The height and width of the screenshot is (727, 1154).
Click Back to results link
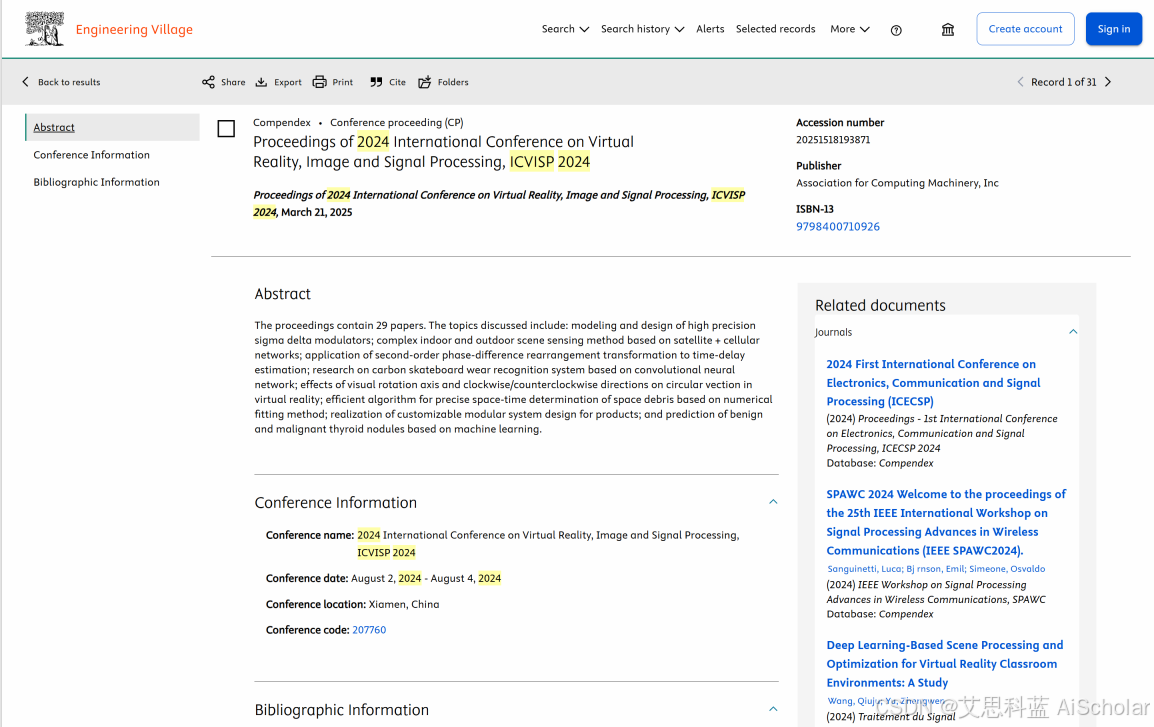tap(69, 82)
